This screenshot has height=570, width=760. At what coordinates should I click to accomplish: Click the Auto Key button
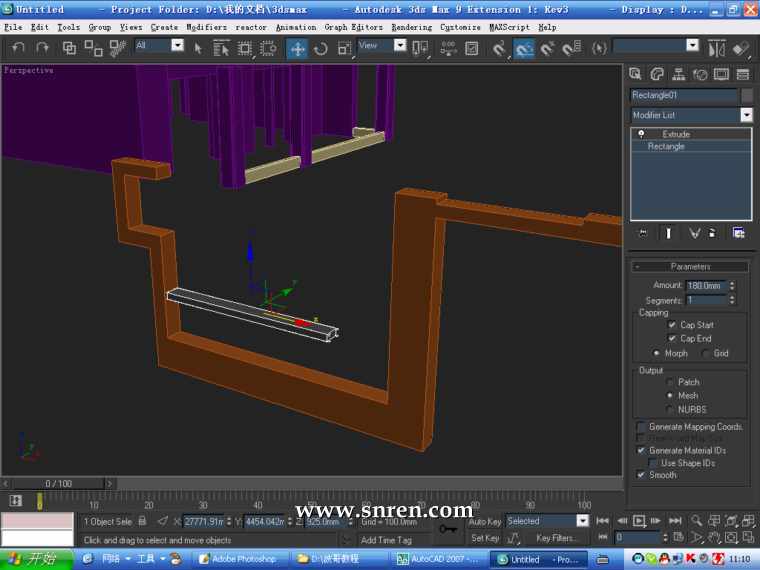(x=484, y=521)
